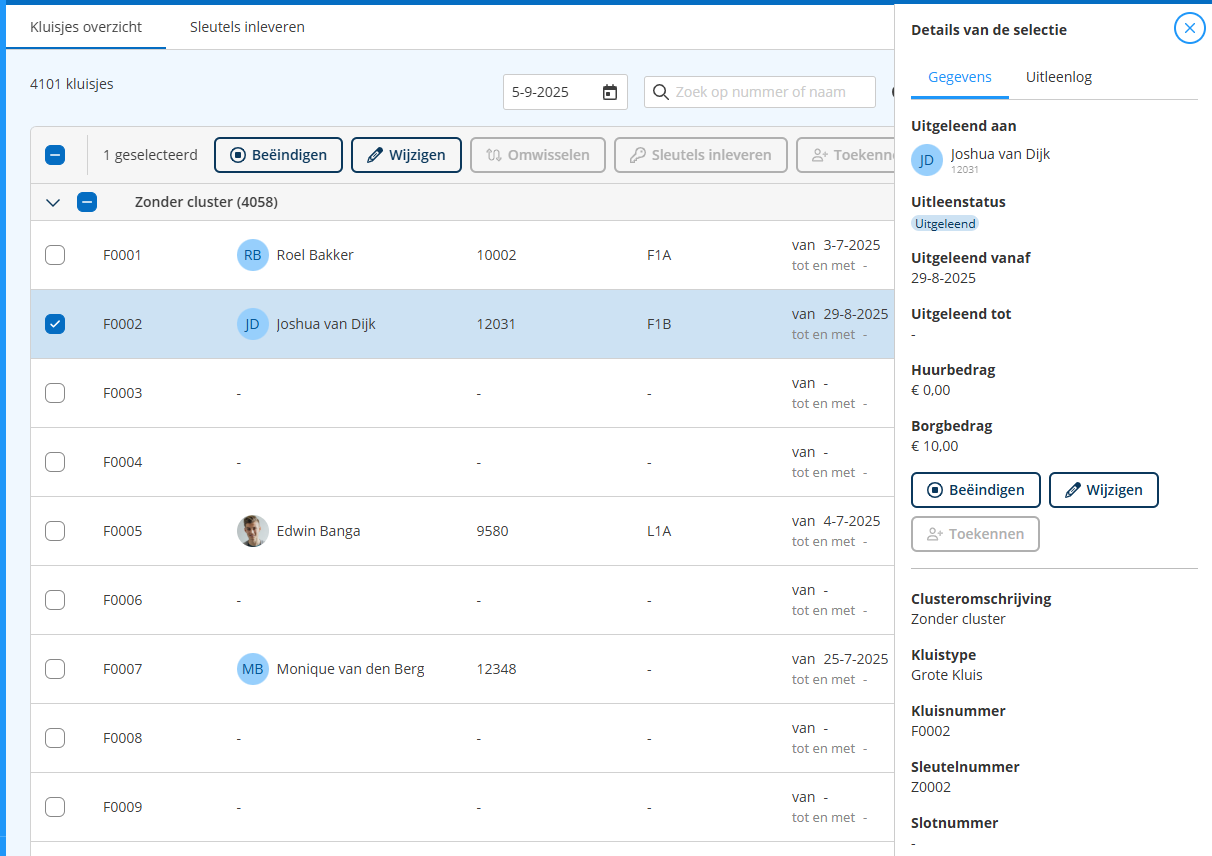Screen dimensions: 1212x856
Task: Click the name Roel Bakker
Action: click(x=315, y=255)
